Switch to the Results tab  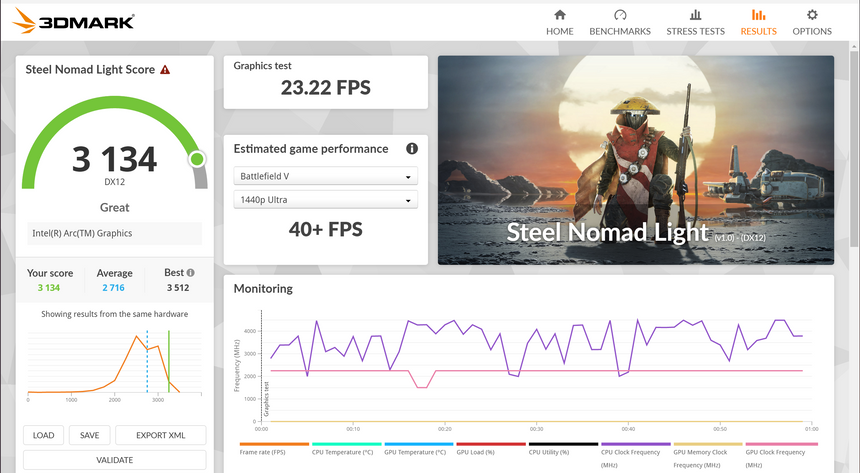pyautogui.click(x=758, y=22)
